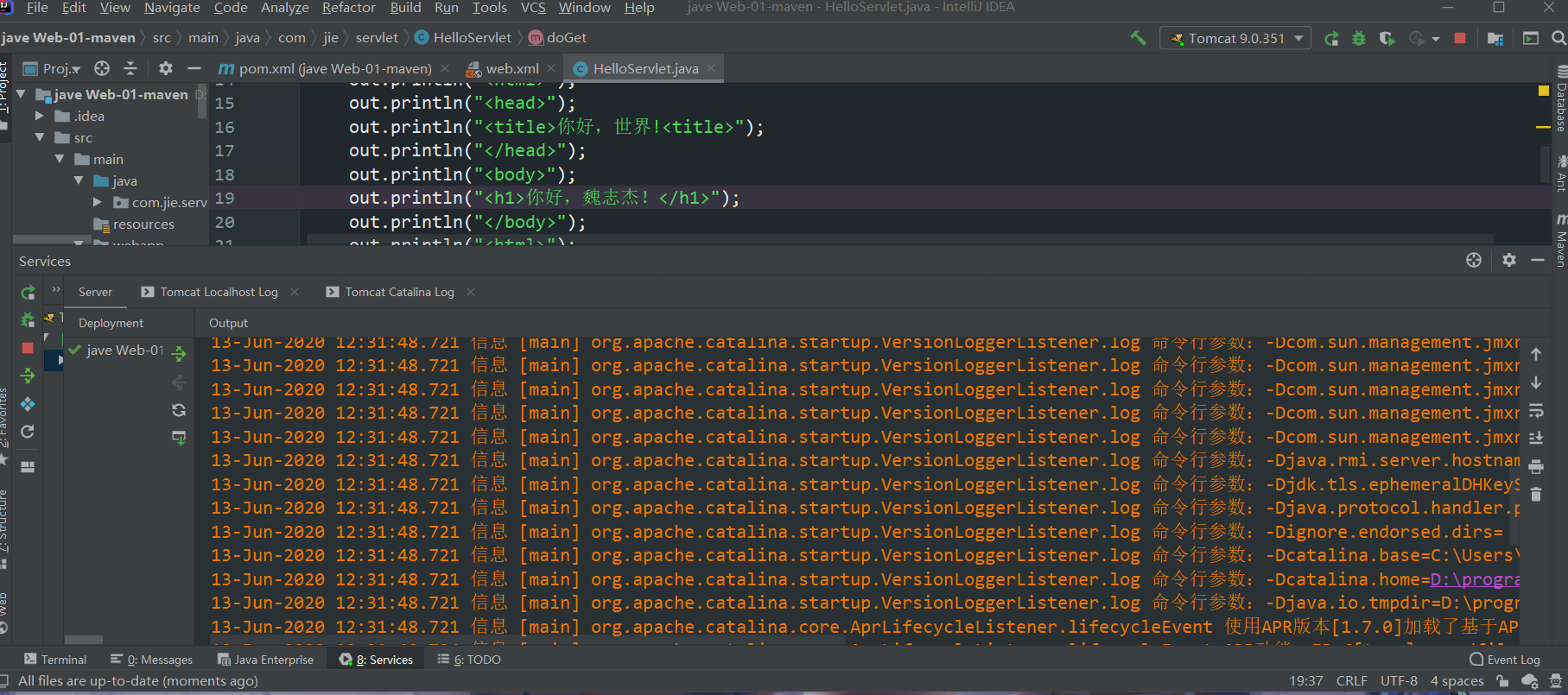Open Services panel settings gear
1568x695 pixels.
(x=1509, y=260)
